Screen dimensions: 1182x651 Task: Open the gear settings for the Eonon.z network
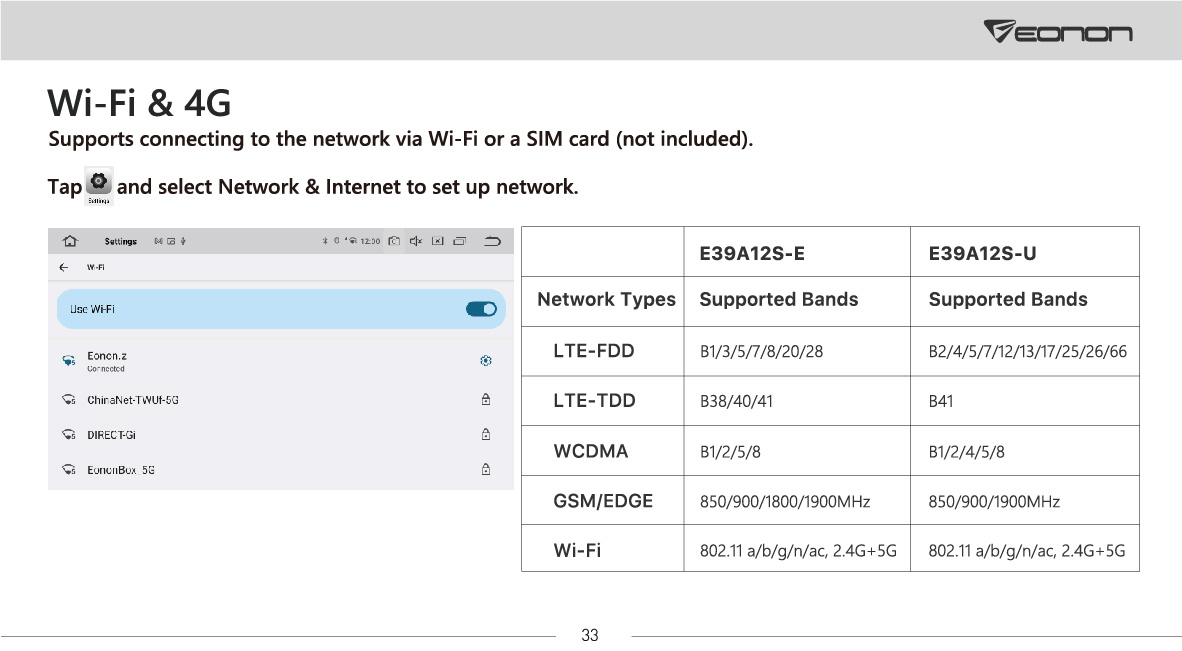(486, 361)
